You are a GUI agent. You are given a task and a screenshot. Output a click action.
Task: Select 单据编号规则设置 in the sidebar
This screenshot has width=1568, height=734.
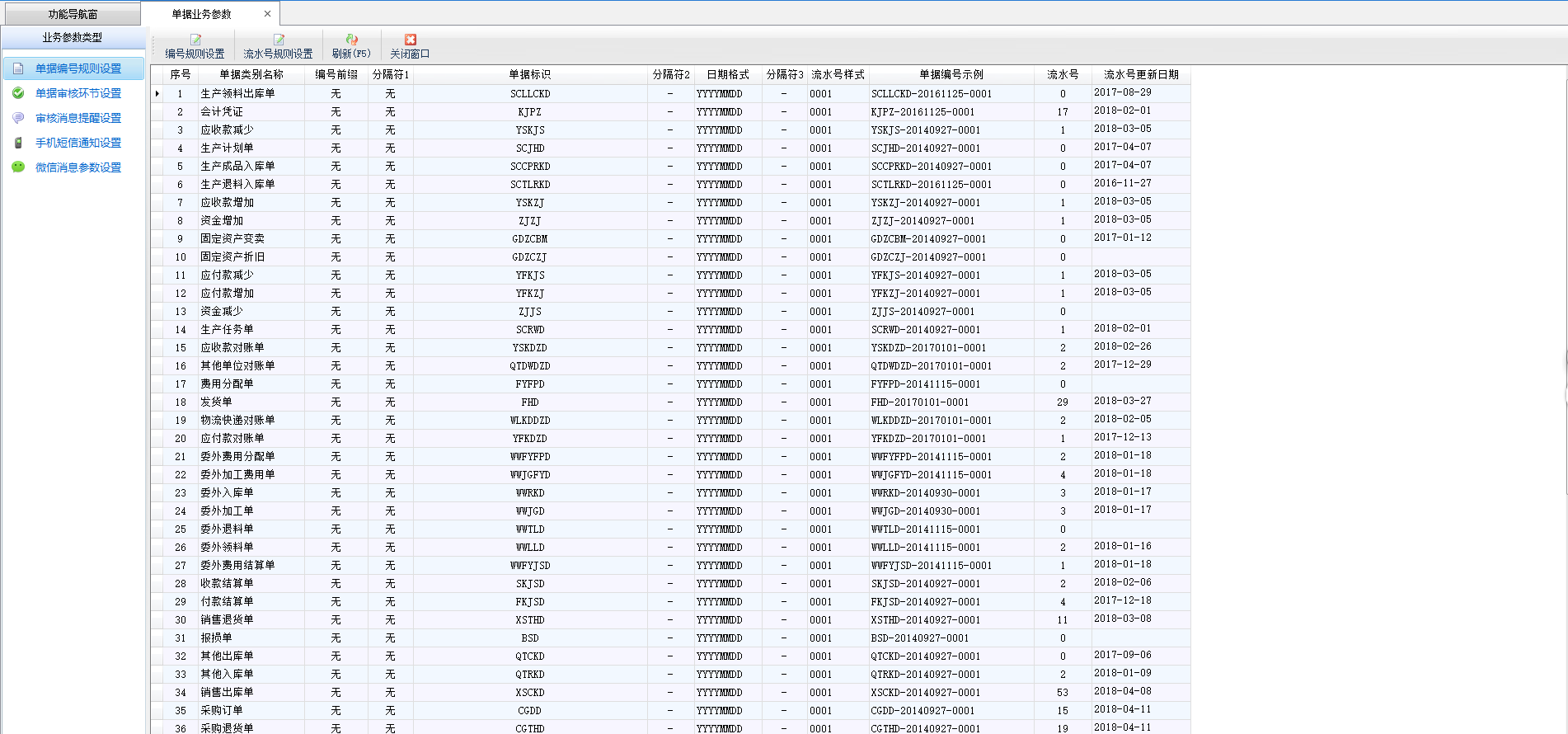77,68
